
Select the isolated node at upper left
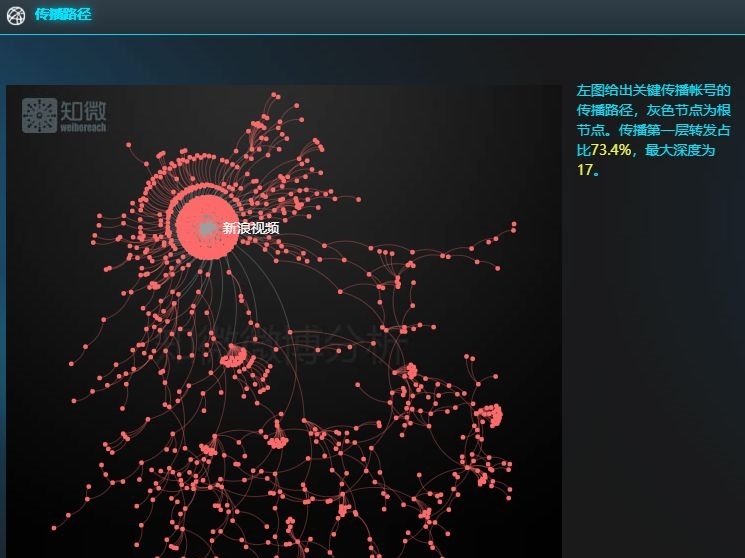[x=129, y=144]
